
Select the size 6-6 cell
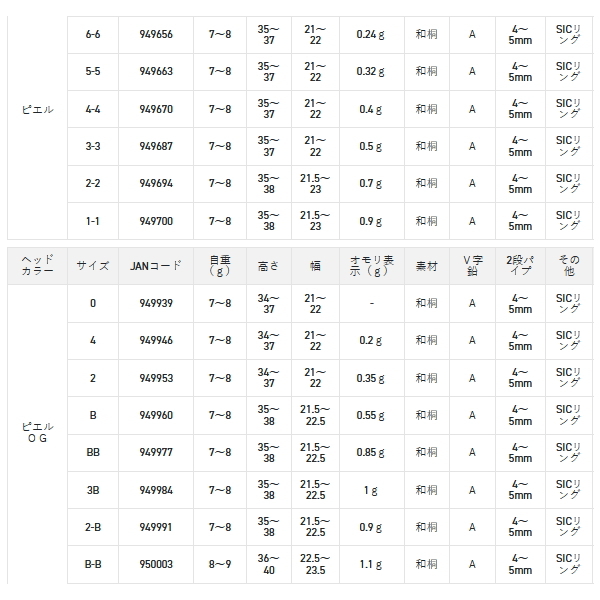[93, 33]
